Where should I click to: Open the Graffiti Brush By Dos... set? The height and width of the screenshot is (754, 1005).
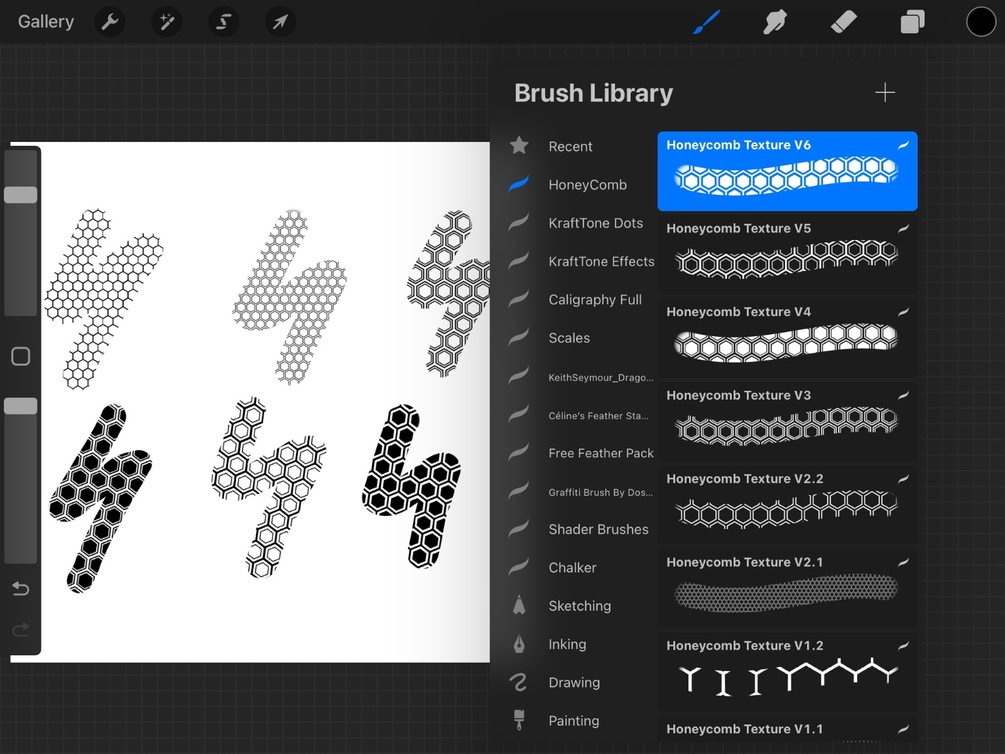(x=601, y=492)
